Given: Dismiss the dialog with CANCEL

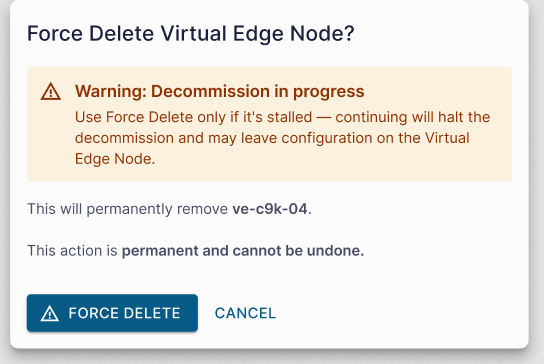Looking at the screenshot, I should tap(245, 313).
